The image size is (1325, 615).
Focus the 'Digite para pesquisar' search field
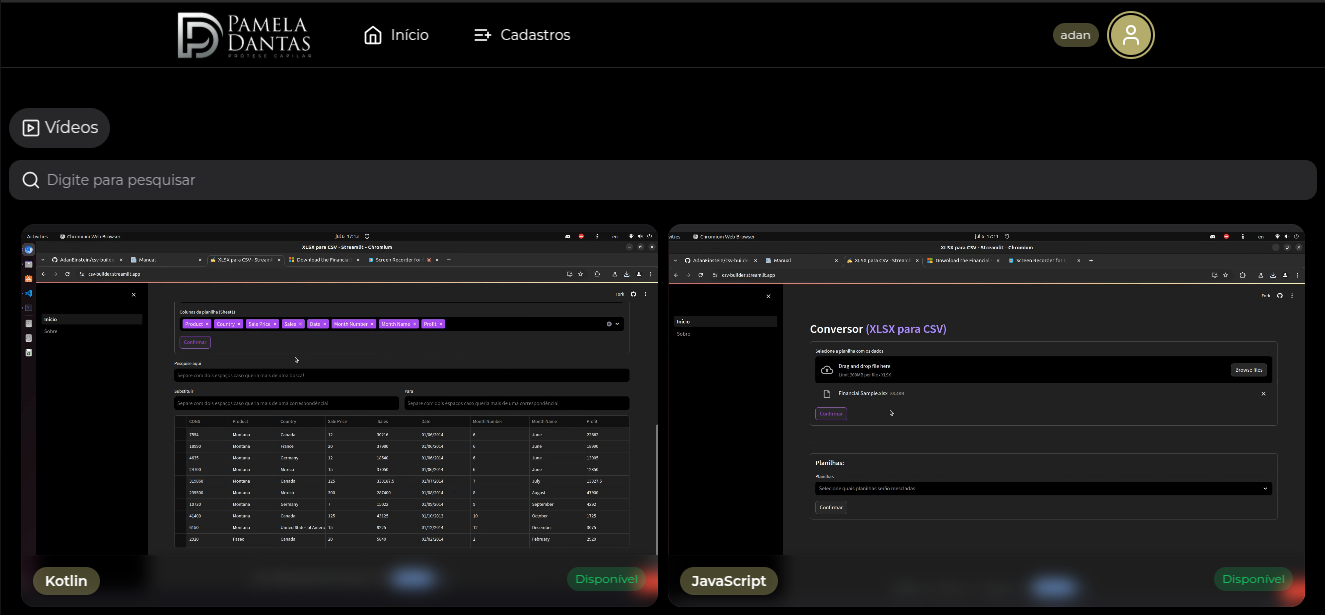660,180
